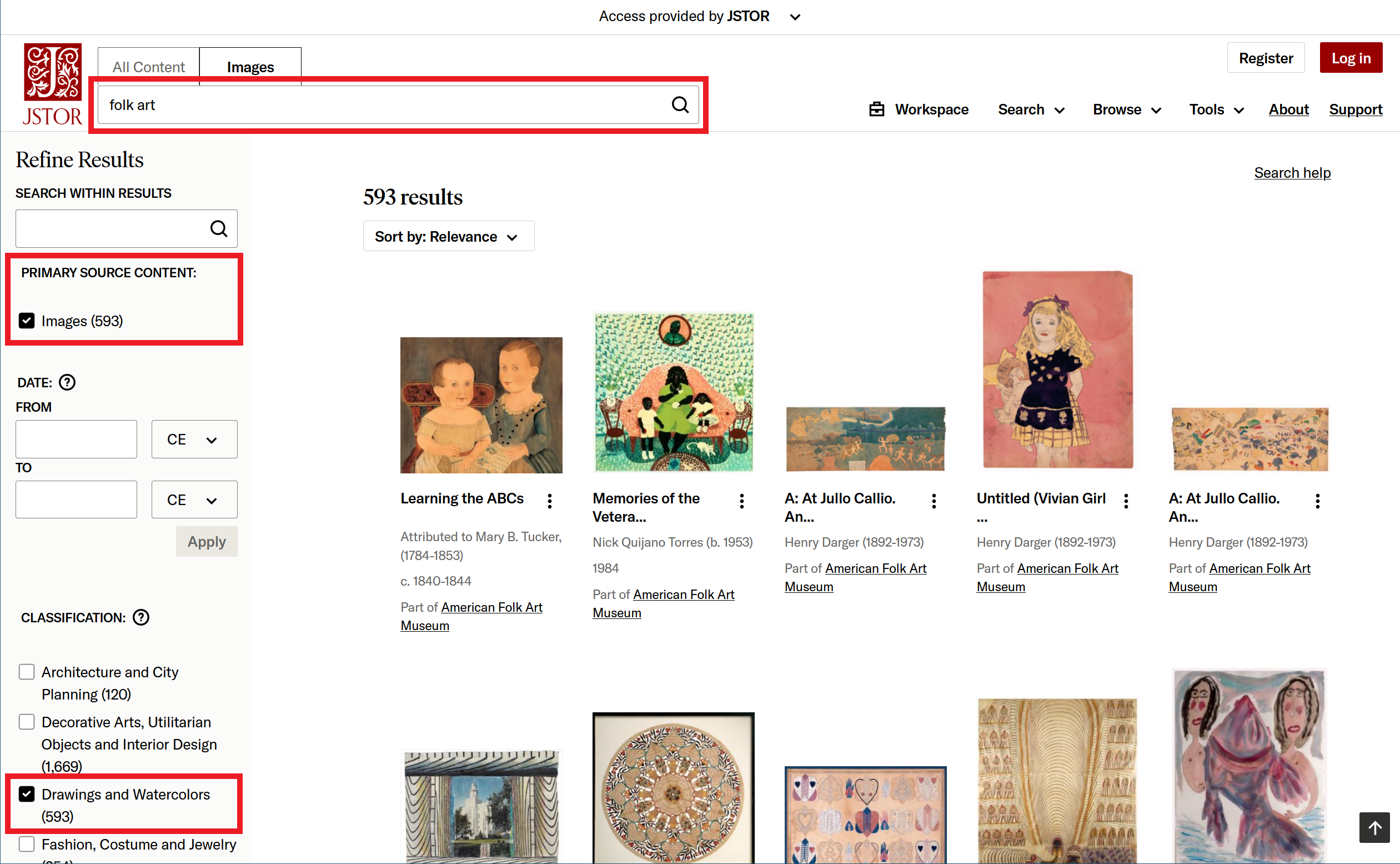Open the Classification help question icon
Image resolution: width=1400 pixels, height=864 pixels.
point(141,618)
